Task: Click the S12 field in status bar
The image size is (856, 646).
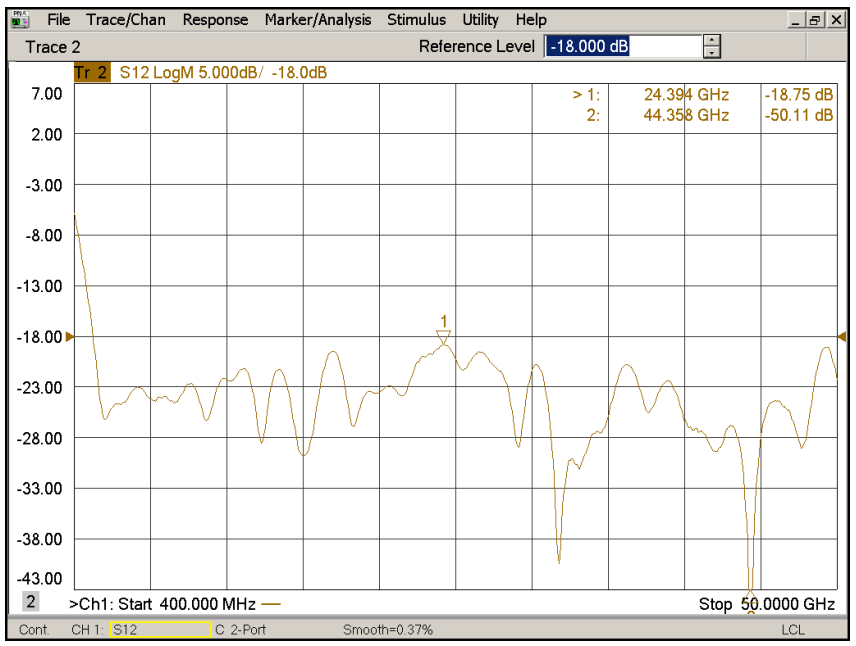Action: (x=159, y=630)
